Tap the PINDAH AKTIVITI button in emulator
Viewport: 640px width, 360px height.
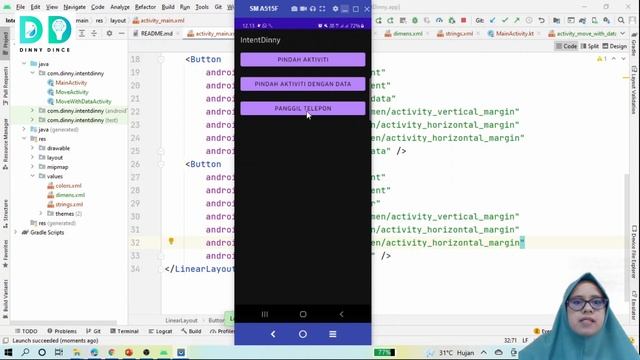(302, 60)
